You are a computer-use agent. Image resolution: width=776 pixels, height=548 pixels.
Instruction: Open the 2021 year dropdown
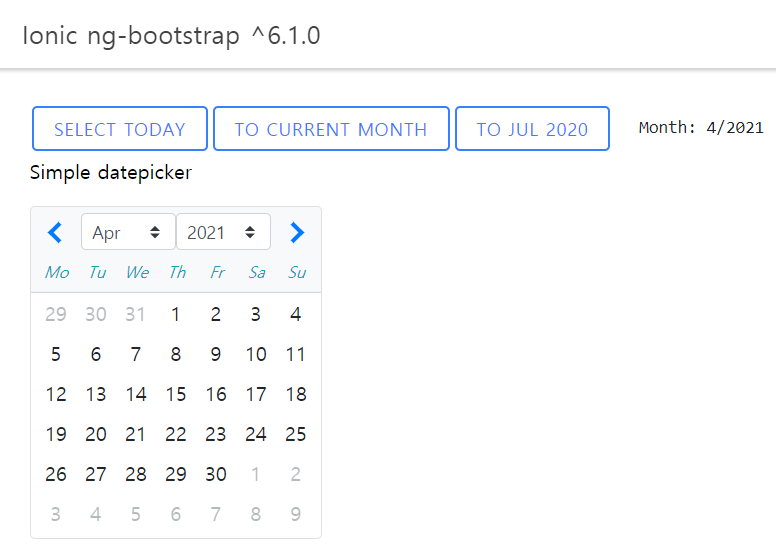pyautogui.click(x=223, y=232)
